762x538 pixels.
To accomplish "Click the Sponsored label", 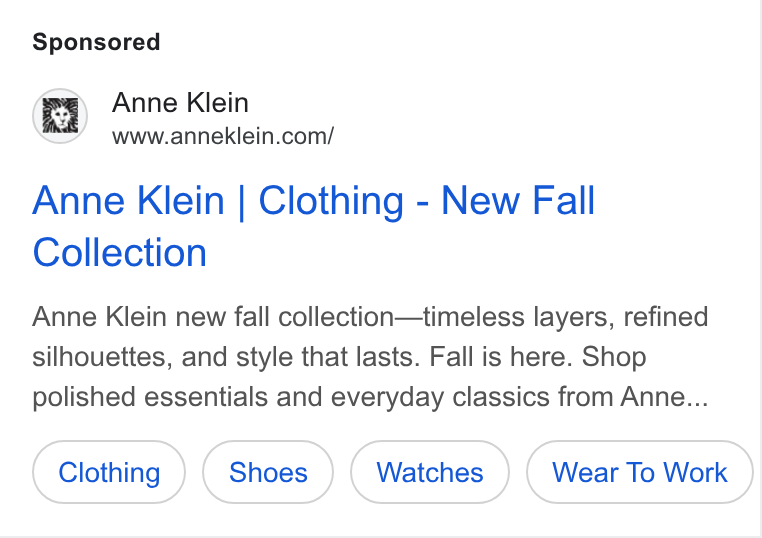I will 96,42.
